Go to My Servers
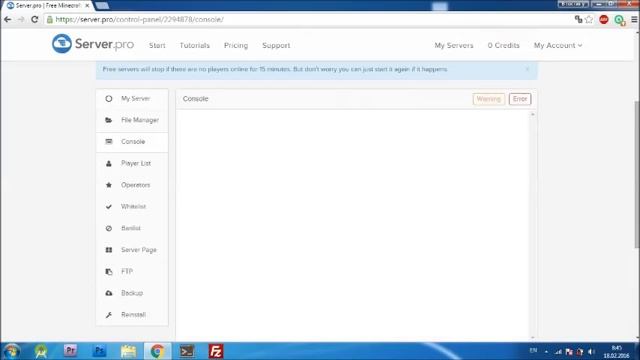Screen dimensions: 640x360 click(x=454, y=45)
